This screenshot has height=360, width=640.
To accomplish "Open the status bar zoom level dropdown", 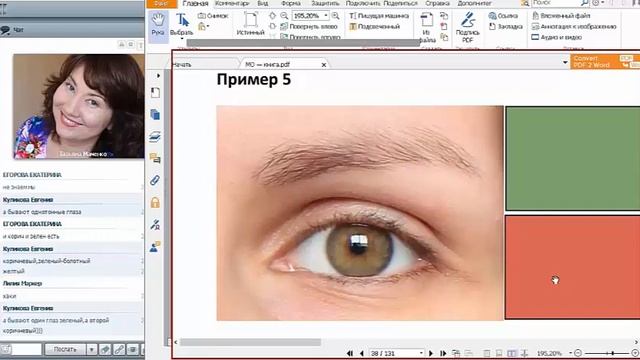I will (x=570, y=353).
